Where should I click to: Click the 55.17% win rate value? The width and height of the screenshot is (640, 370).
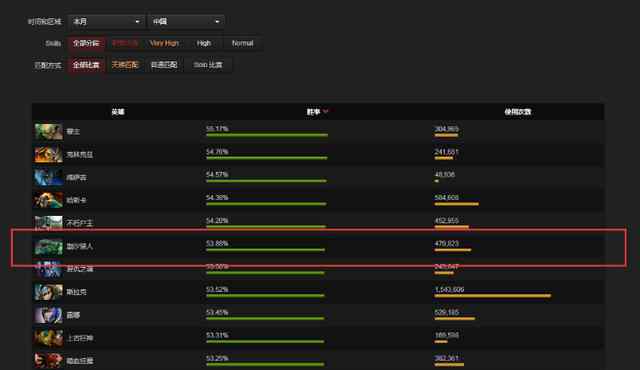click(x=217, y=129)
